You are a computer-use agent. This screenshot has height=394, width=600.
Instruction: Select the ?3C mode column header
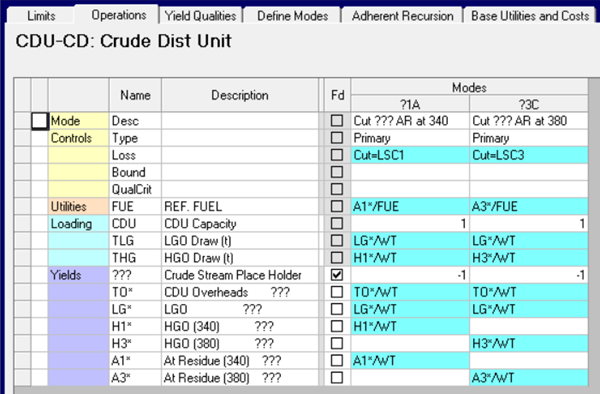click(529, 104)
